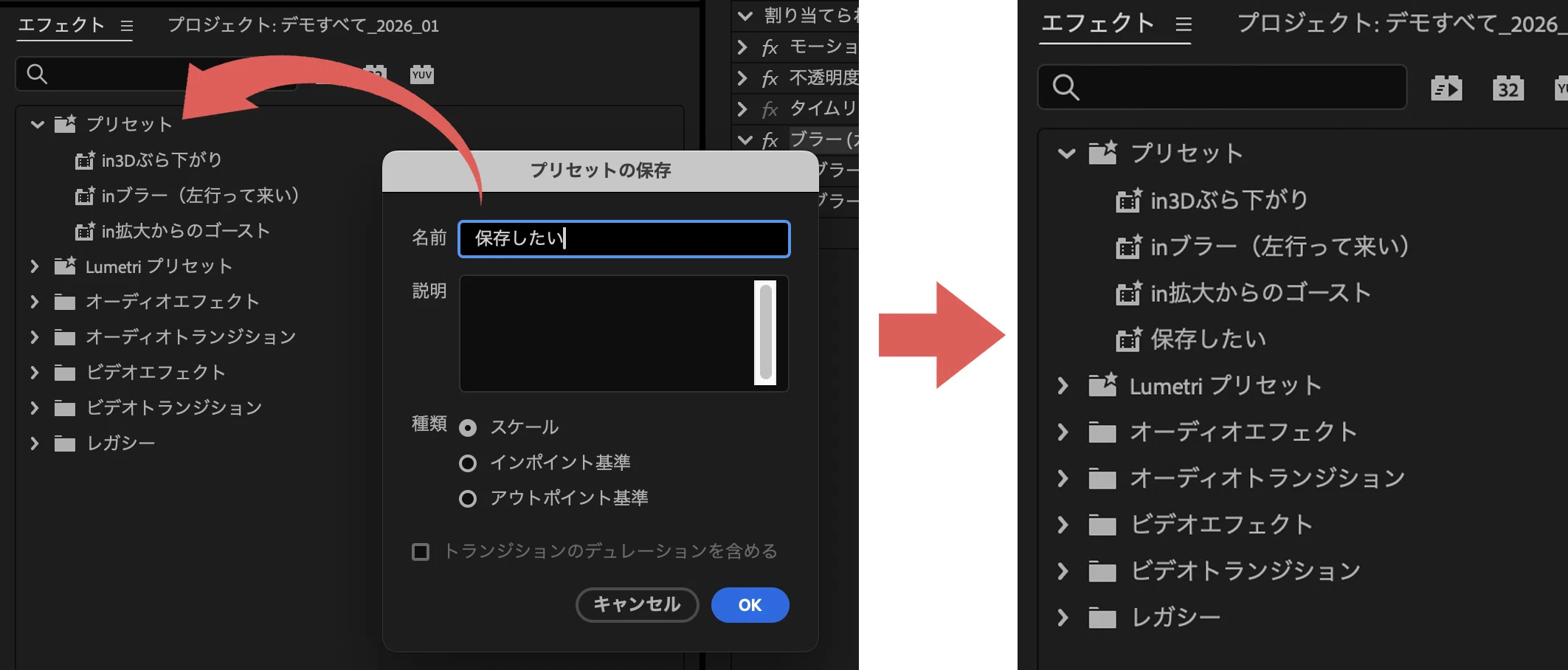This screenshot has height=670, width=1568.
Task: Click preset icon beside in3Dぶら下がり on left
Action: tap(85, 159)
